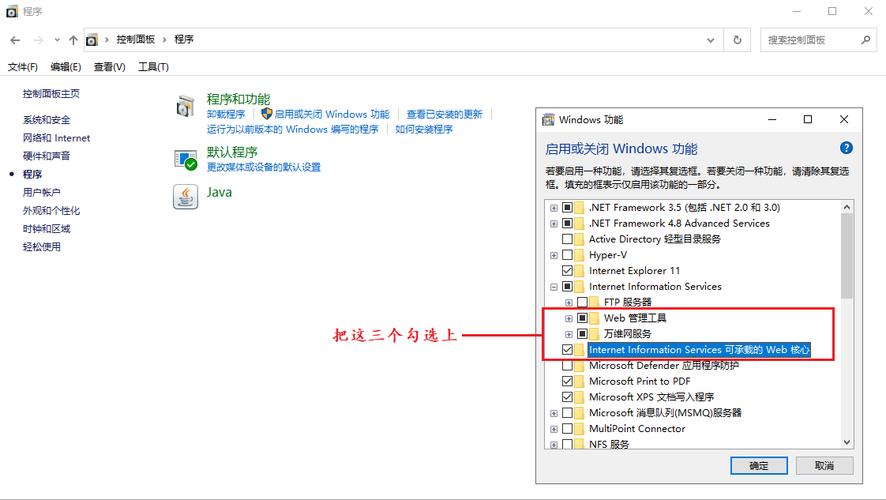Toggle .NET Framework 4.8 Advanced Services checkbox

coord(567,223)
